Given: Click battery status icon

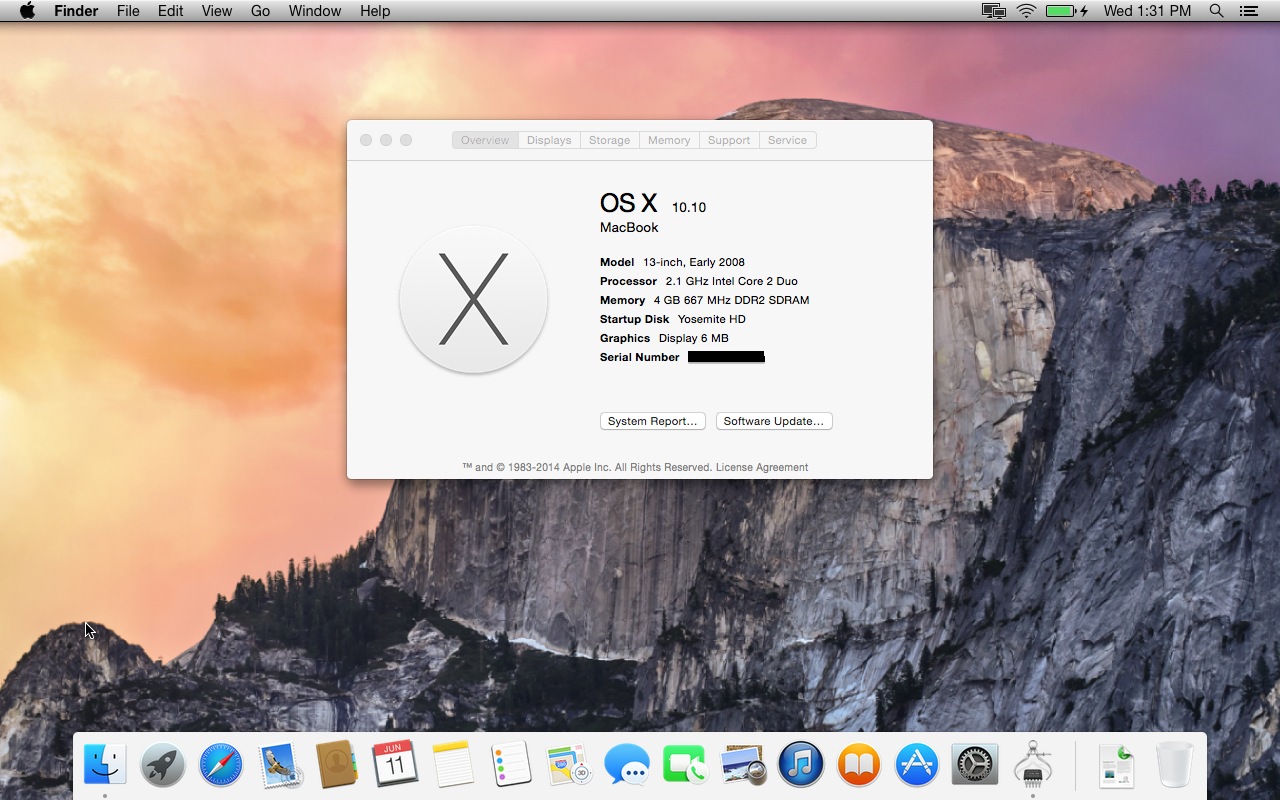Looking at the screenshot, I should click(x=1067, y=11).
